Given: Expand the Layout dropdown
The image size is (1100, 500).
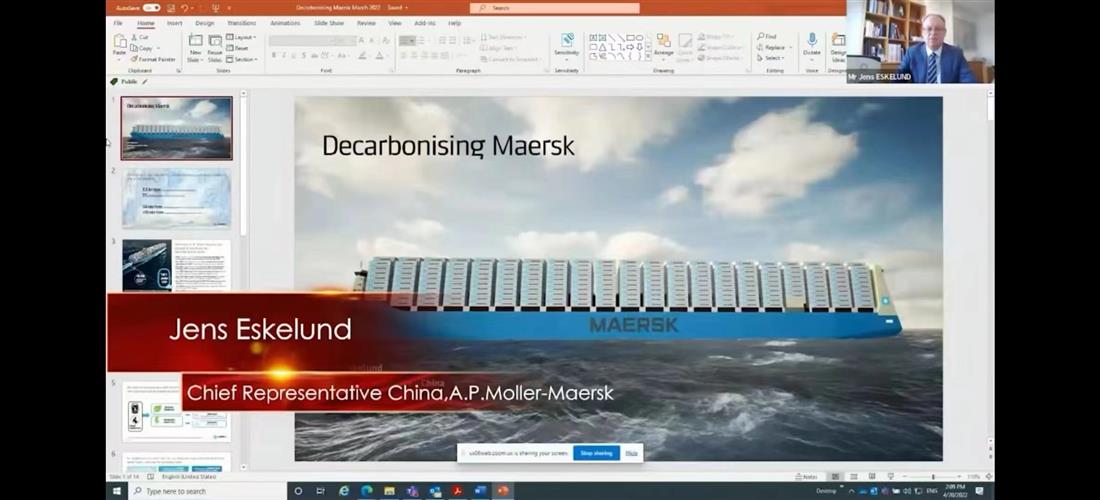Looking at the screenshot, I should coord(242,37).
